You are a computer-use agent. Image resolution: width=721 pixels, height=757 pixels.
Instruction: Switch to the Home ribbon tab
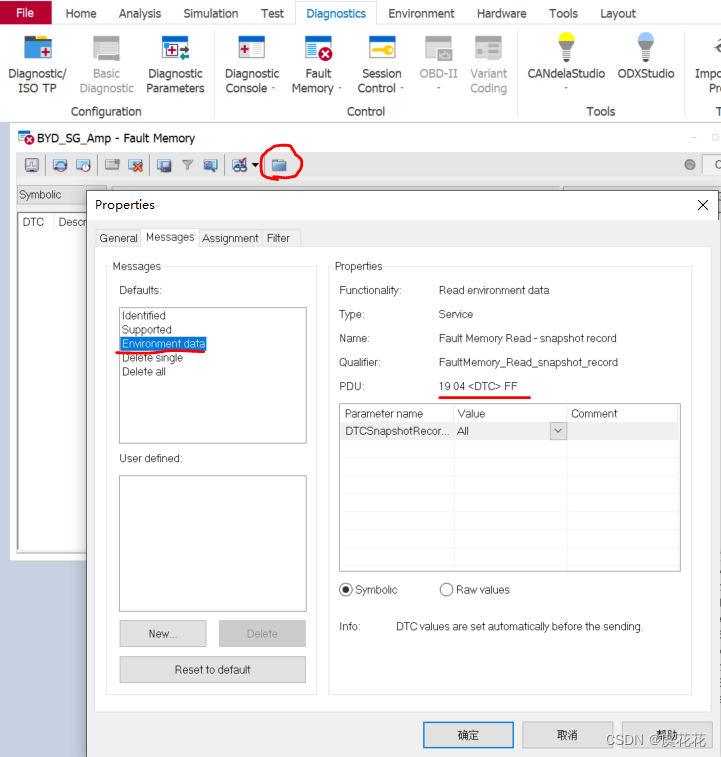point(81,14)
